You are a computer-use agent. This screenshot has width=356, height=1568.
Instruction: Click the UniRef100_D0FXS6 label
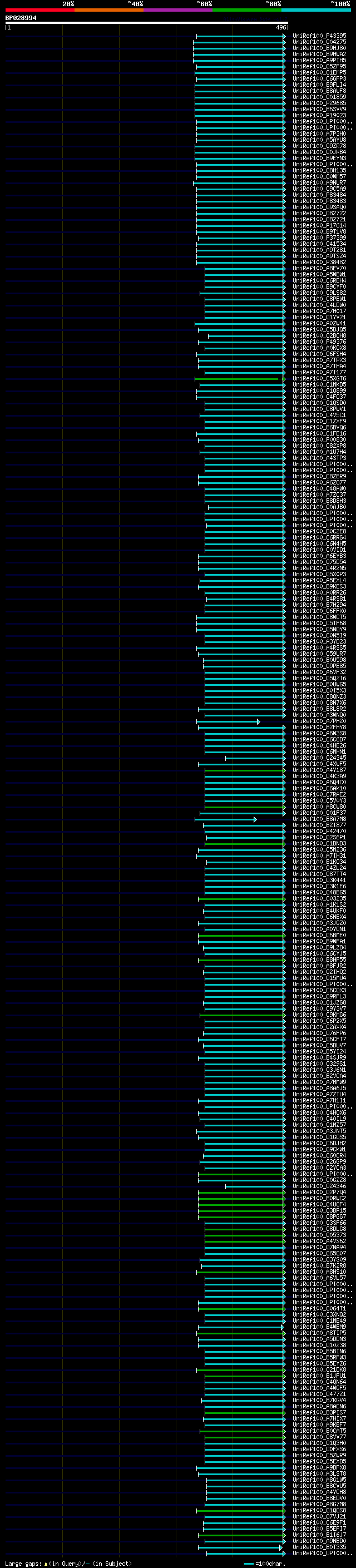click(319, 1450)
